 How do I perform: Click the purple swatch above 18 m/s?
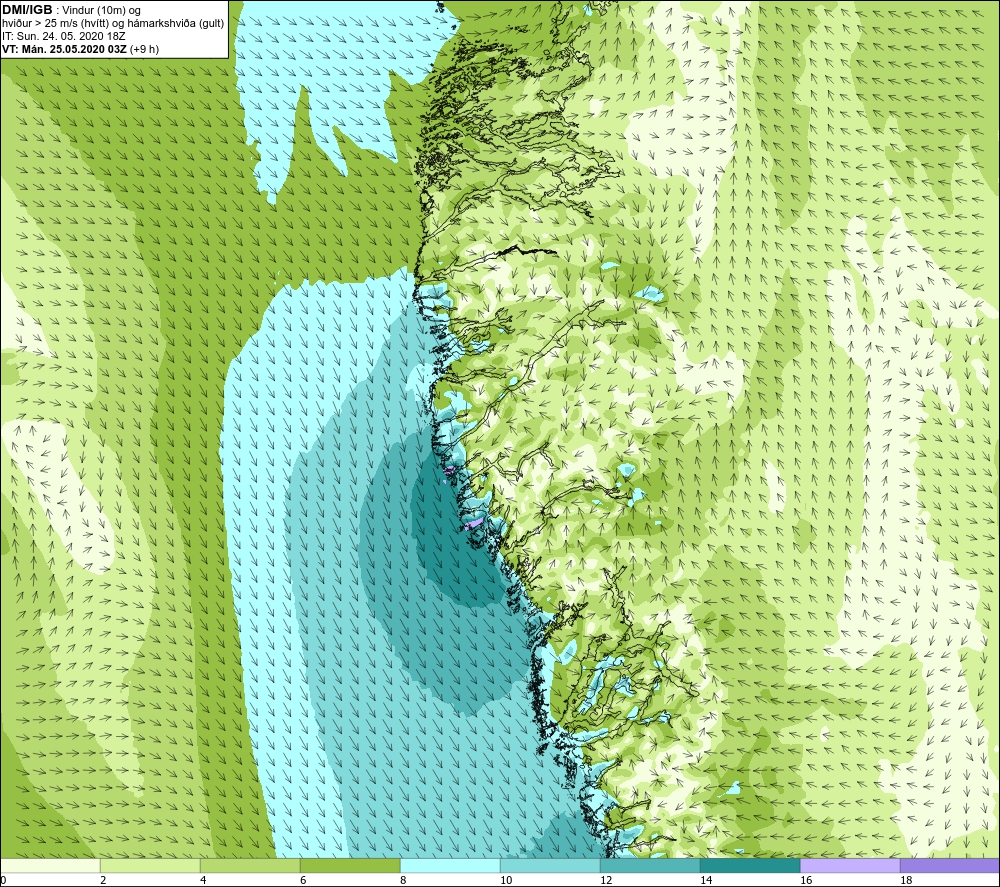point(950,865)
